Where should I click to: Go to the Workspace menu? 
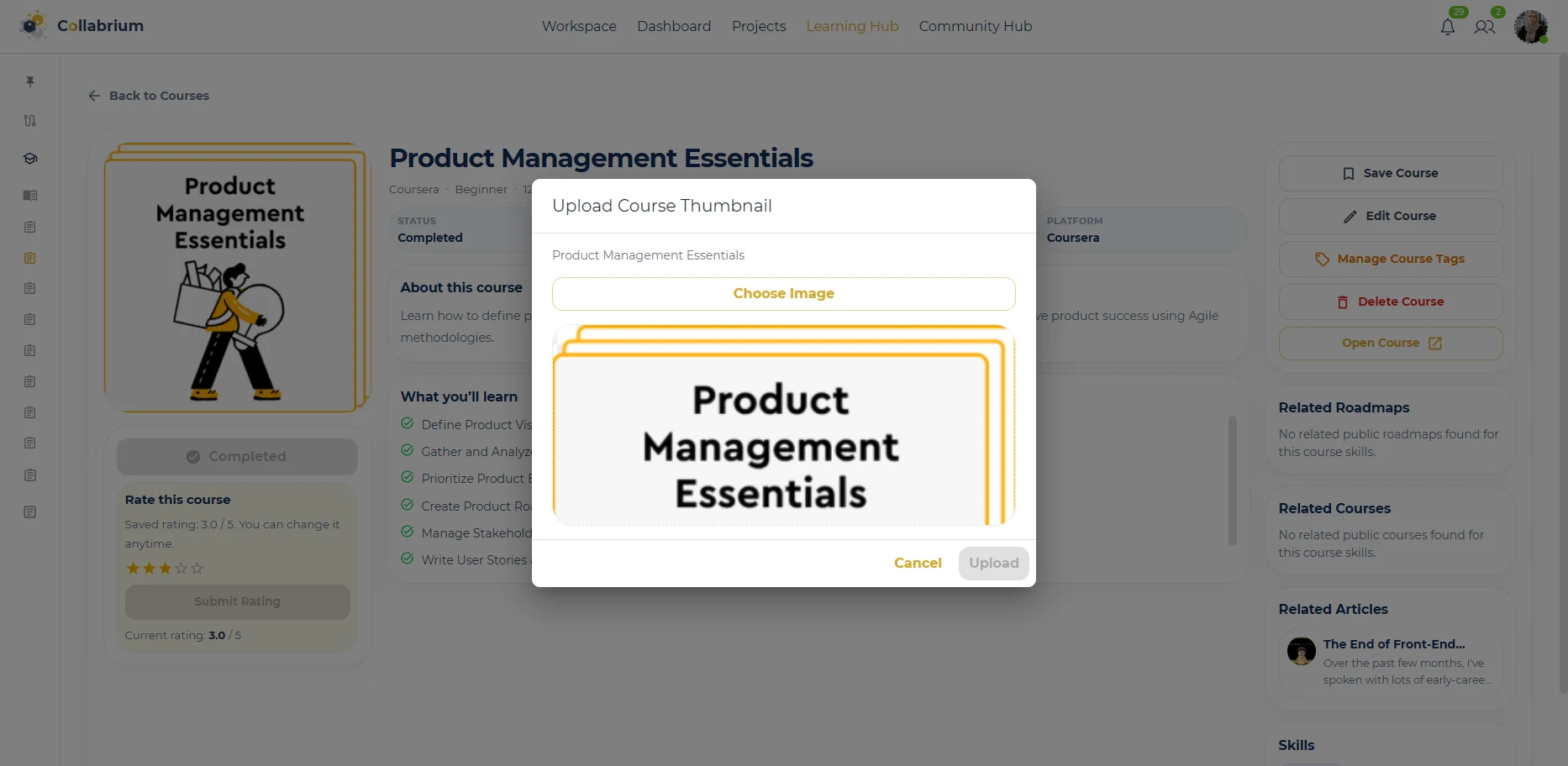[579, 26]
